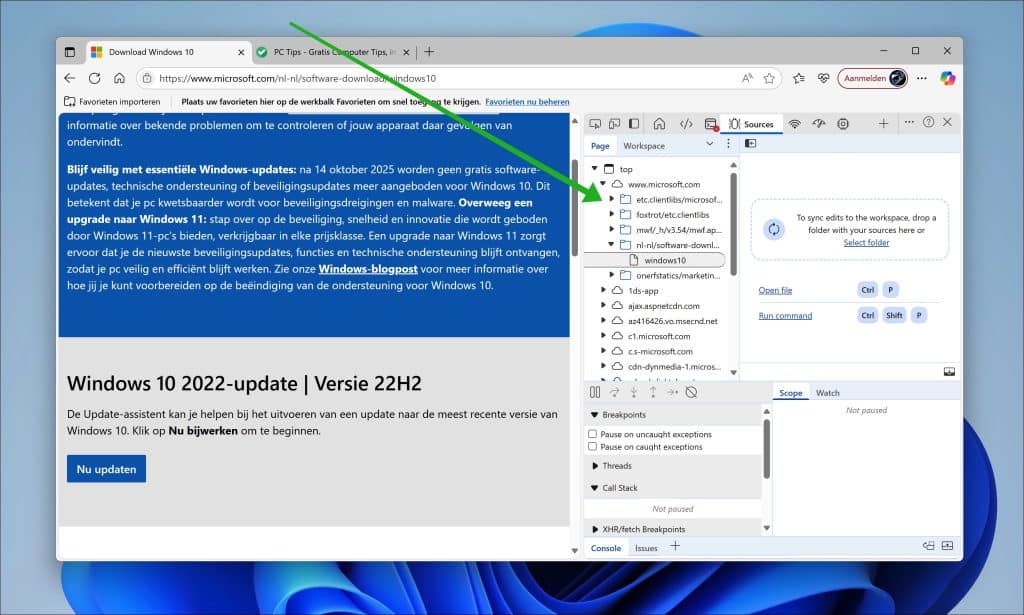Step over next function call
The width and height of the screenshot is (1024, 615).
[x=615, y=392]
